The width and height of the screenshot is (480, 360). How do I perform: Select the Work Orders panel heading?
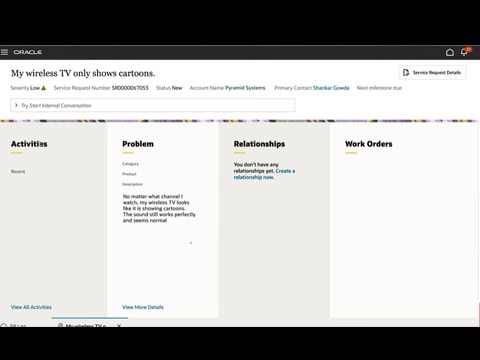coord(369,144)
